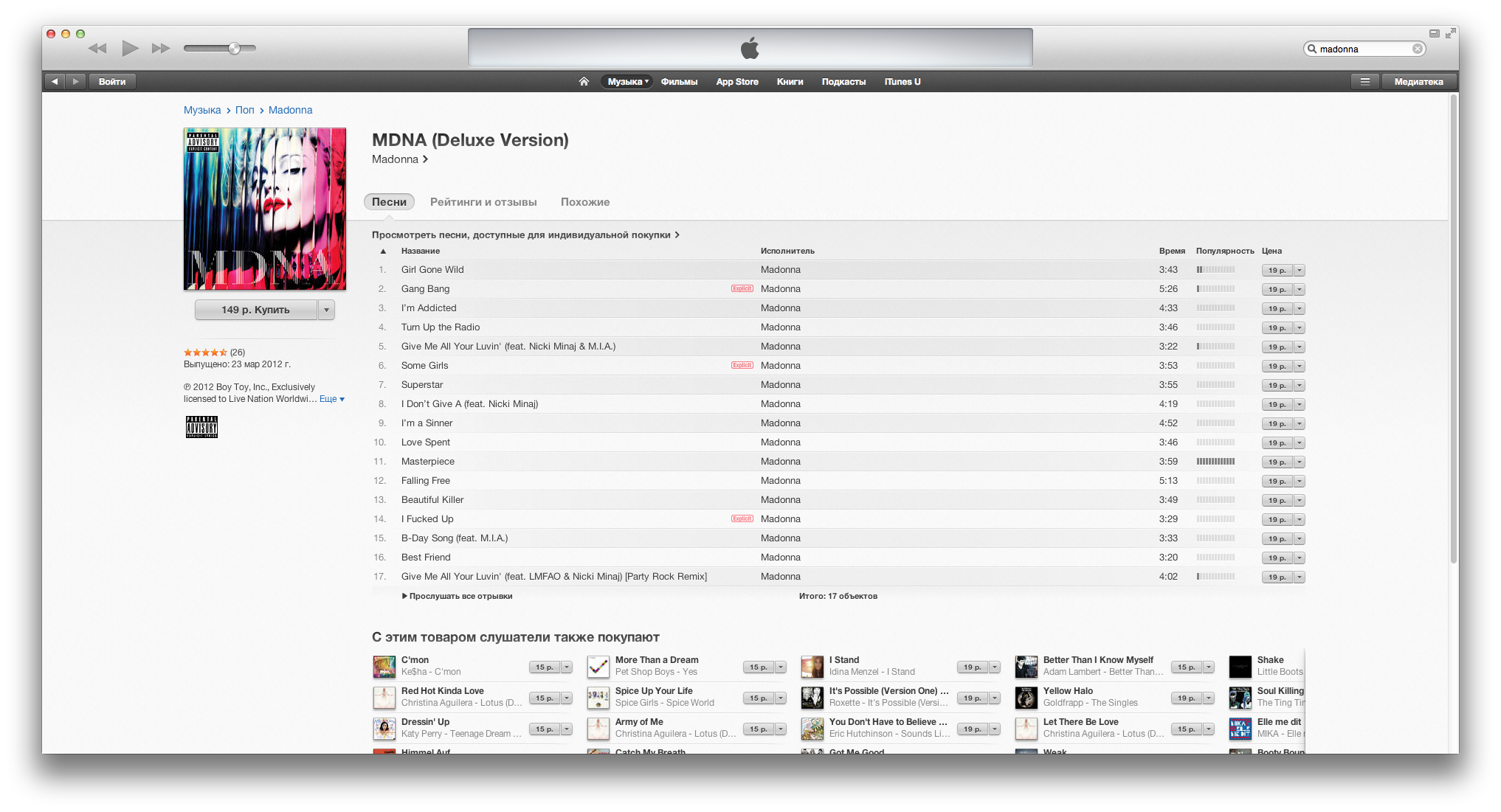The image size is (1501, 812).
Task: Expand the Еще link under the copyright text
Action: tap(331, 399)
